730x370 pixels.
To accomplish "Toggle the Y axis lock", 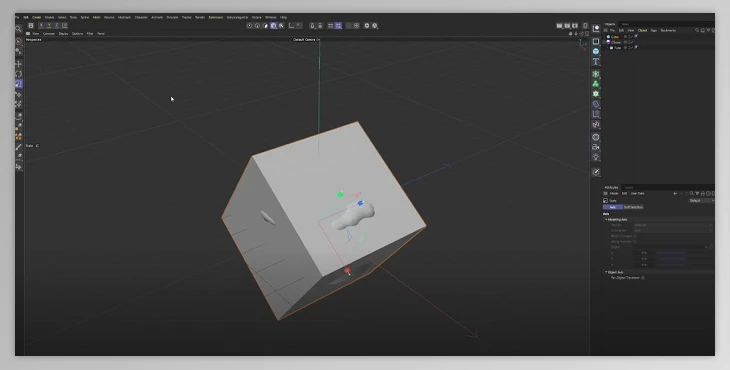I will click(49, 26).
